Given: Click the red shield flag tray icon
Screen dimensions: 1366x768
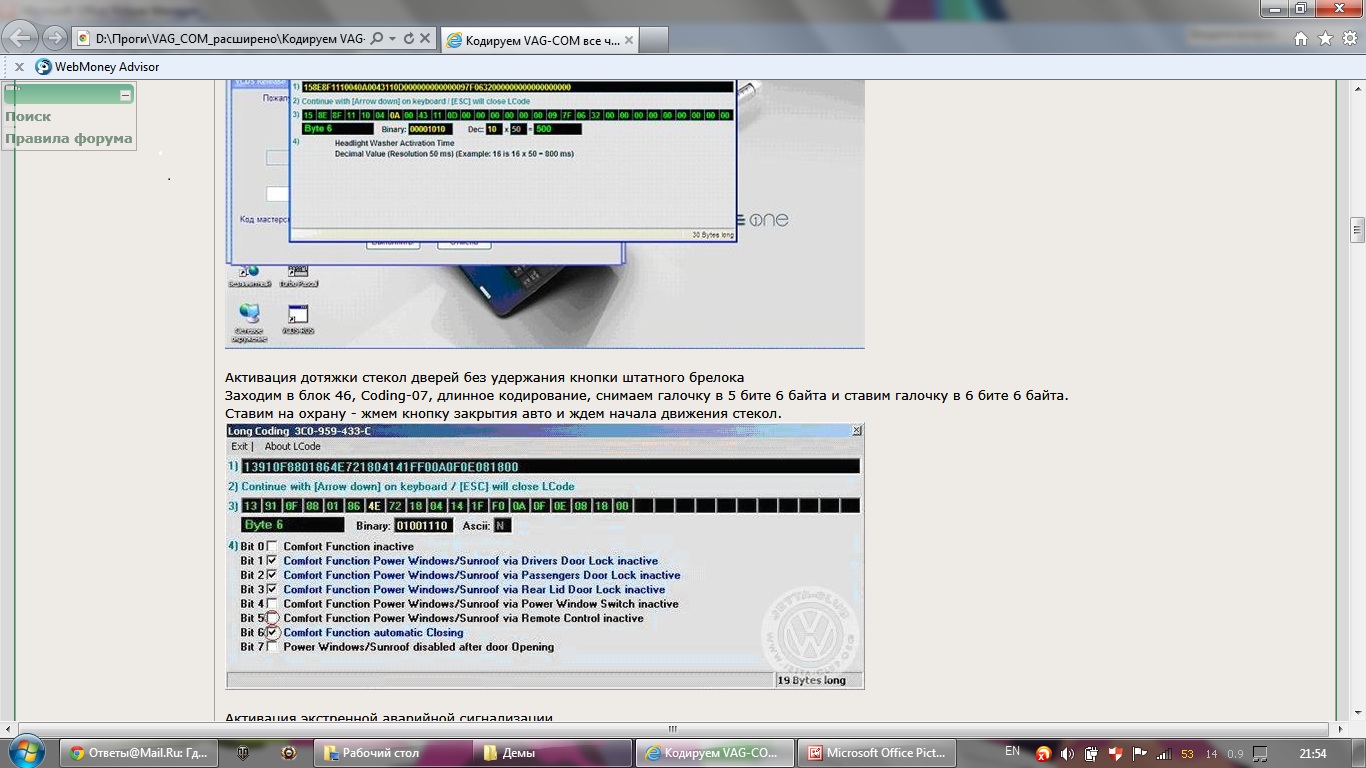Looking at the screenshot, I should tap(1115, 753).
